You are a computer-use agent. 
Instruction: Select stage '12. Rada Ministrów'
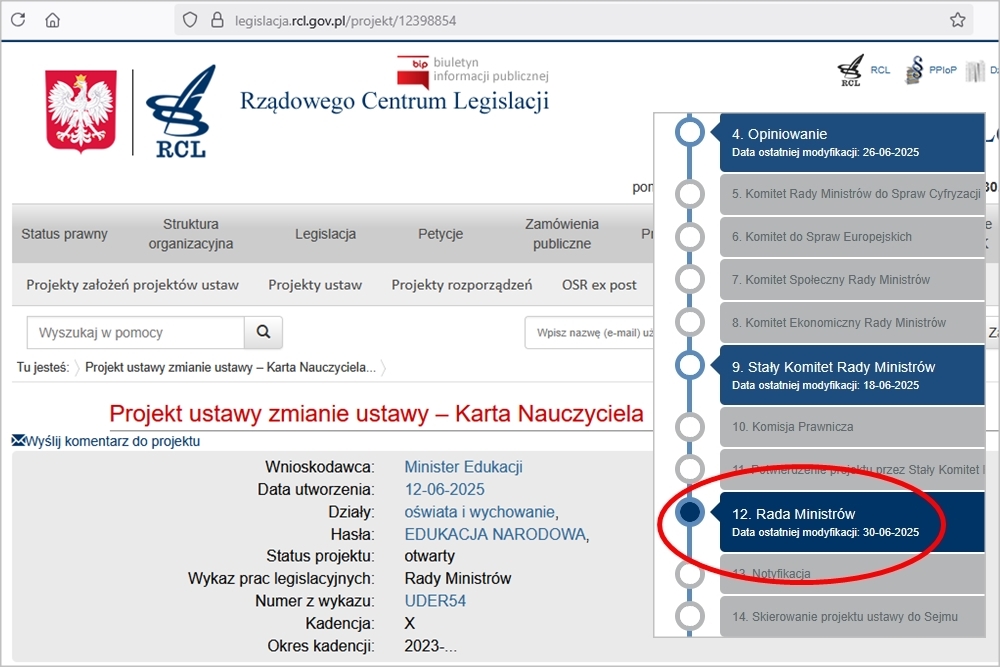point(852,522)
